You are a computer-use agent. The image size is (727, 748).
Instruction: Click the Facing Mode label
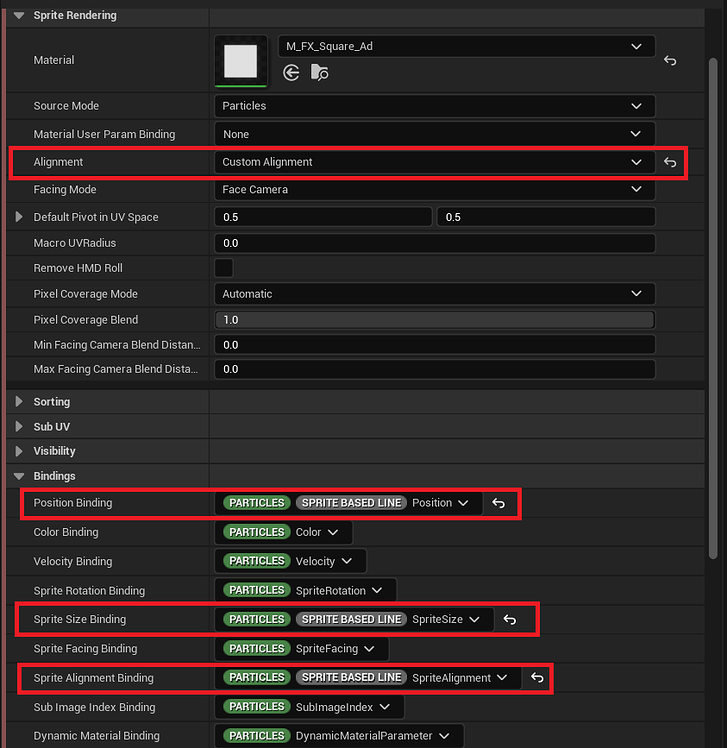[65, 189]
